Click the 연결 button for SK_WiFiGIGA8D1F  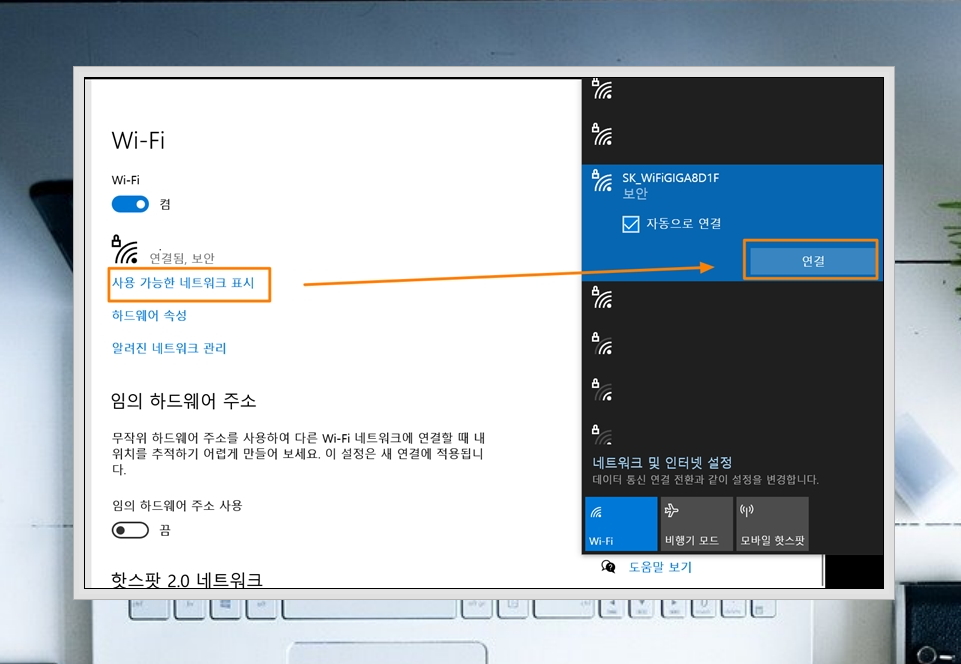pyautogui.click(x=811, y=261)
